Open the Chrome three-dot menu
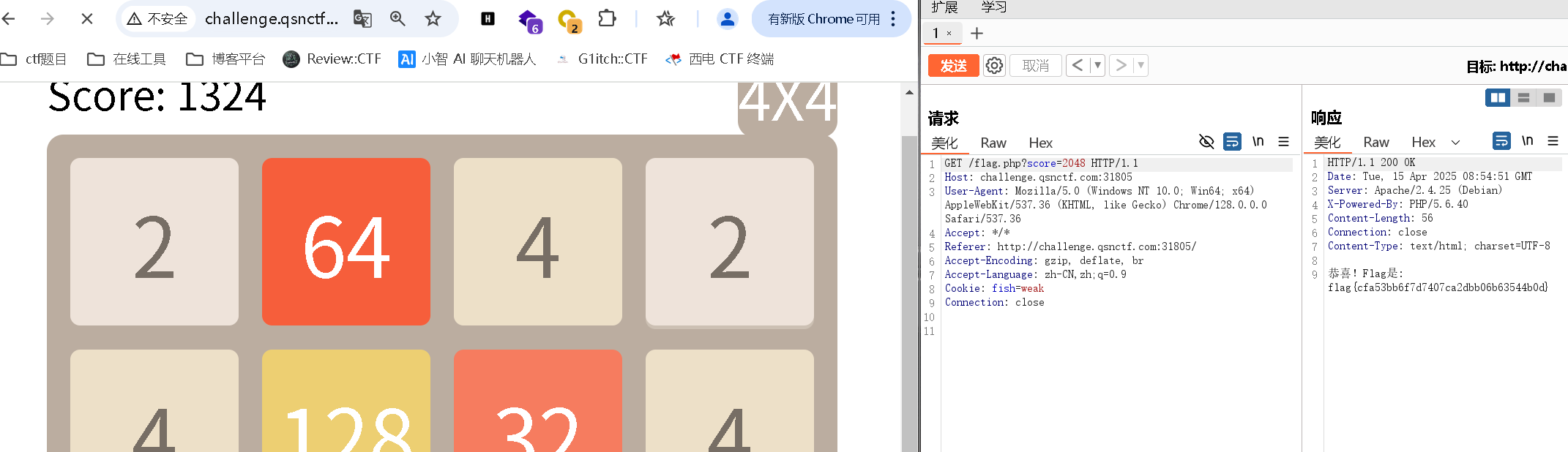Image resolution: width=1568 pixels, height=452 pixels. 893,18
